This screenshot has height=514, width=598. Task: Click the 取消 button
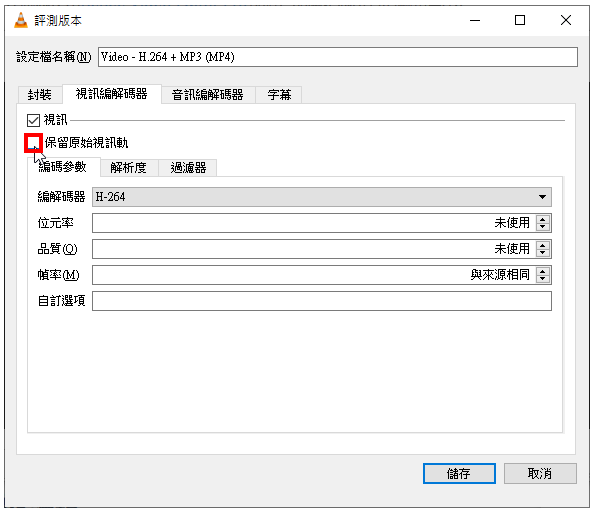point(540,474)
